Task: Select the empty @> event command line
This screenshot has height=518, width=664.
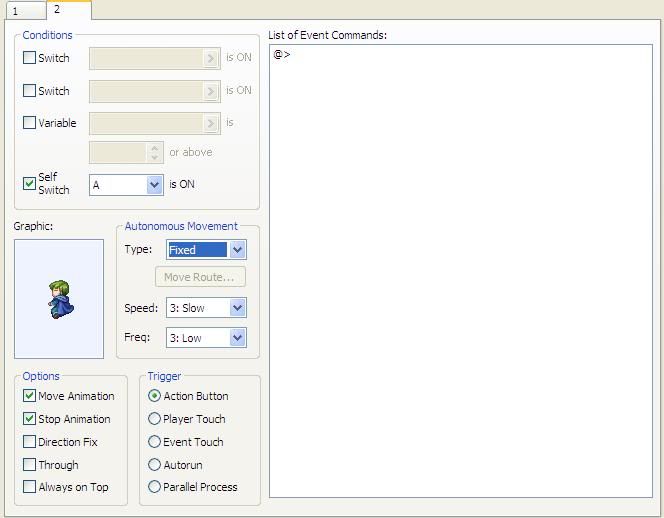Action: coord(283,55)
